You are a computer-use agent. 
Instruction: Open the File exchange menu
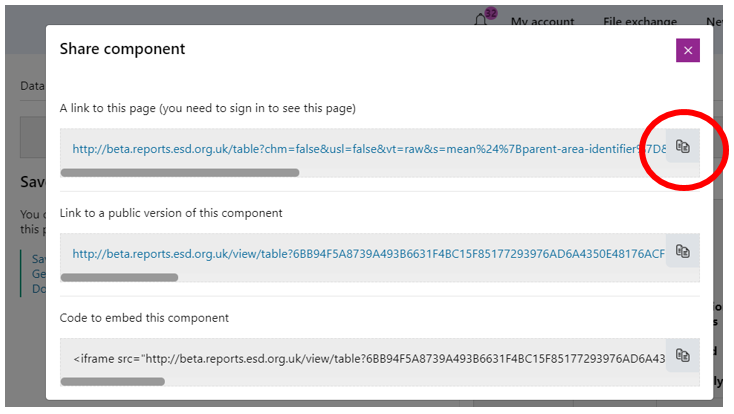click(x=639, y=21)
